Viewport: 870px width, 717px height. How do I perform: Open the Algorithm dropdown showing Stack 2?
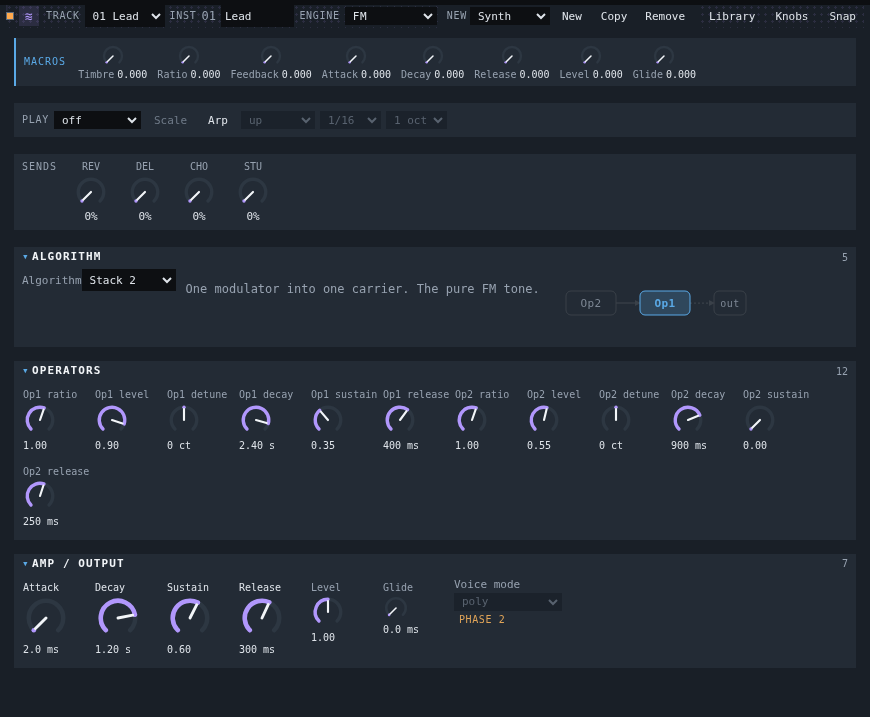click(x=129, y=280)
